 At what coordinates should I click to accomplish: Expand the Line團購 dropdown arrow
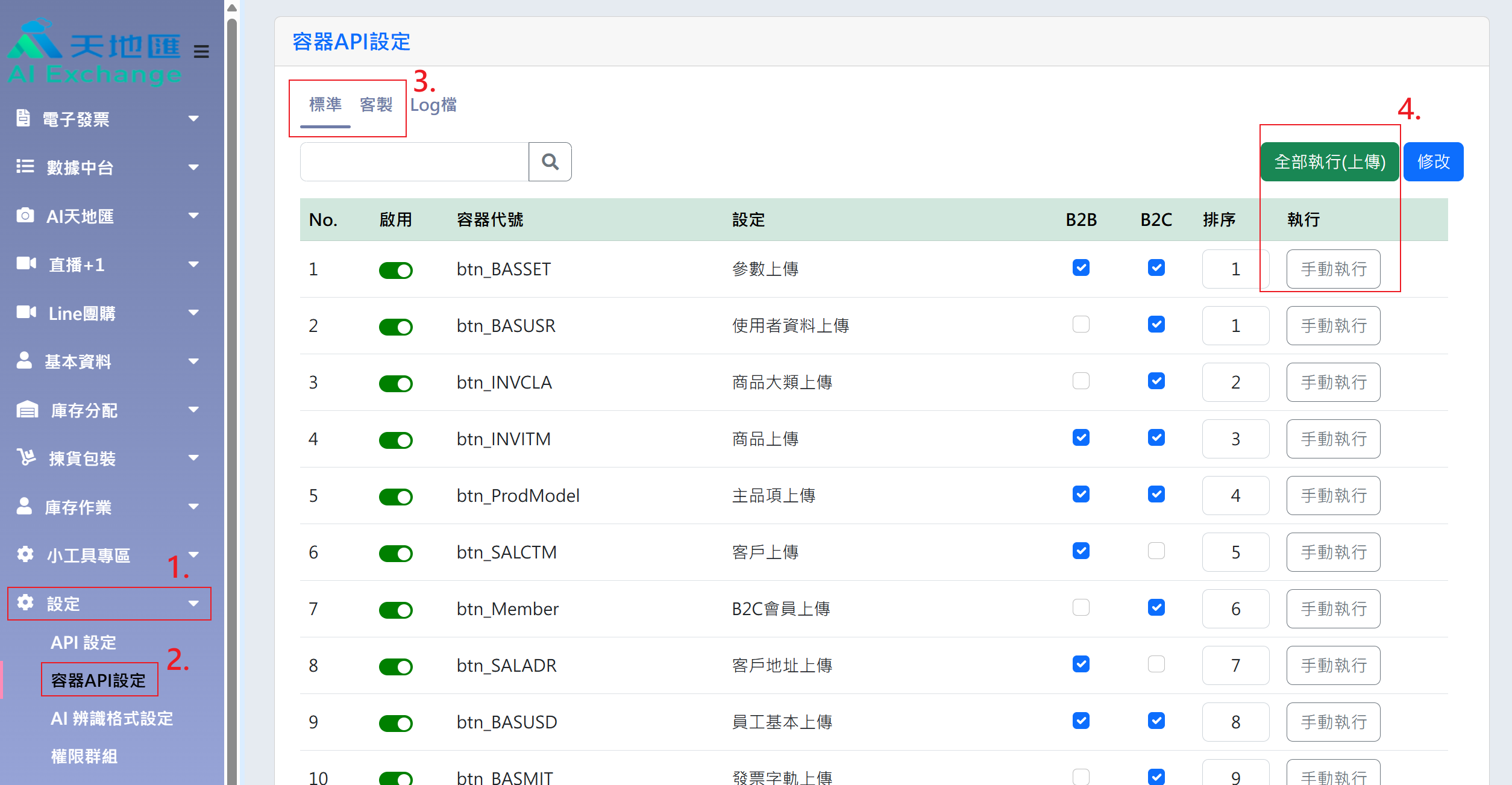193,313
